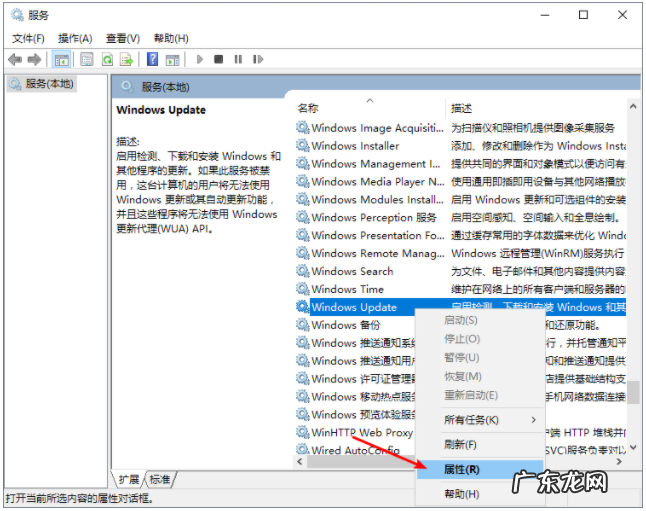Select the Windows Modules Install... service
Viewport: 646px width, 511px height.
(x=377, y=199)
